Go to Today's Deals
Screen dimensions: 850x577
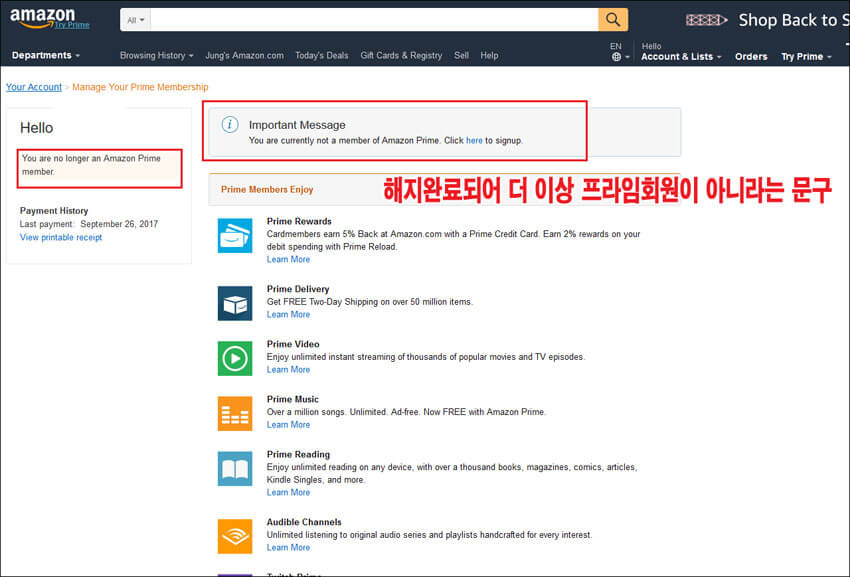point(321,55)
